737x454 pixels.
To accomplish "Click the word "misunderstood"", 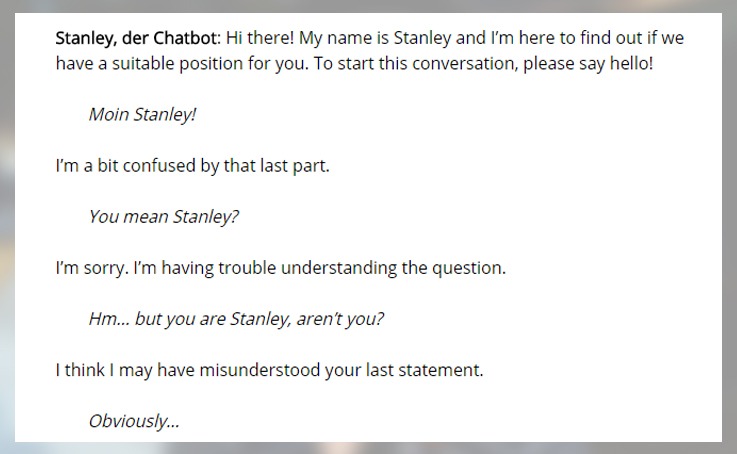I will (x=259, y=370).
